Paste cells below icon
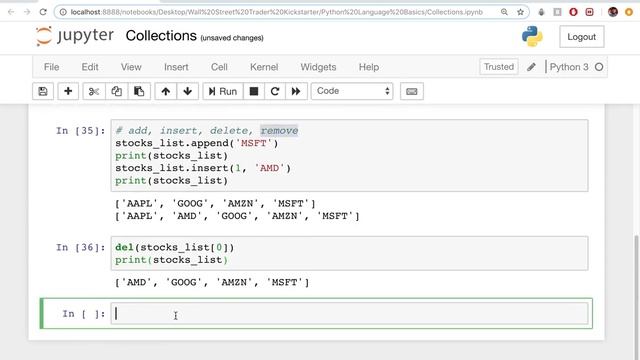Viewport: 640px width, 360px height. click(x=139, y=91)
